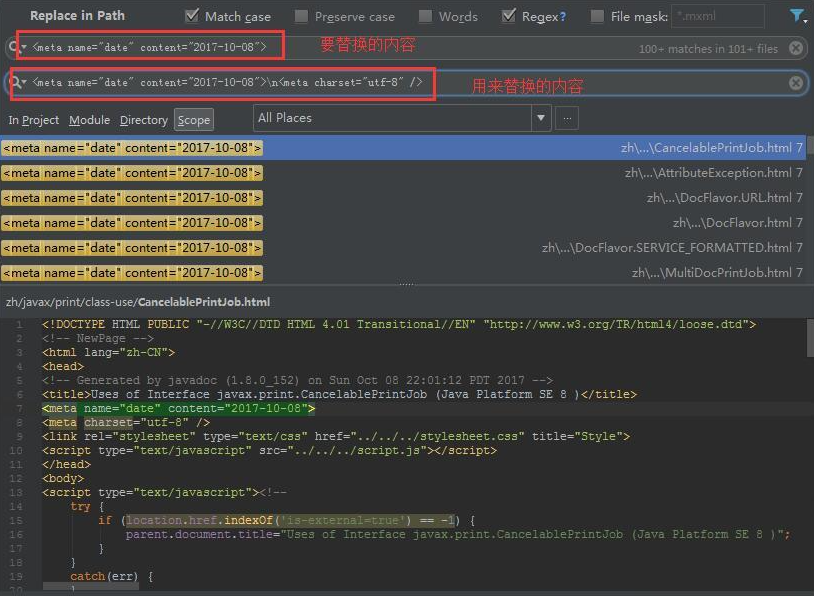Click the DOCTYPE line in code preview

(x=399, y=324)
